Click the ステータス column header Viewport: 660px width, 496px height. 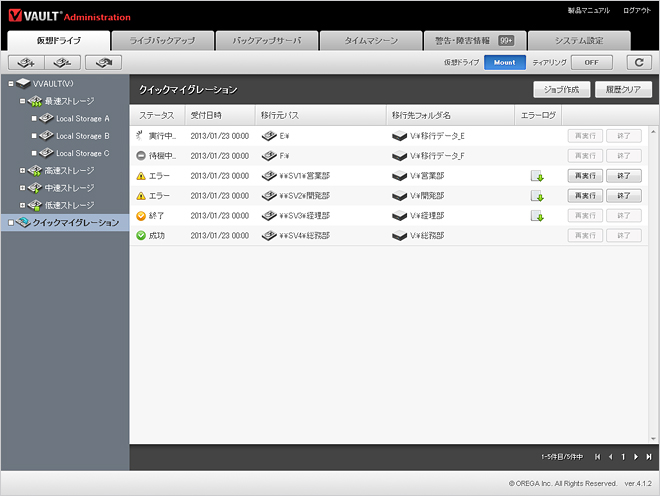point(157,115)
